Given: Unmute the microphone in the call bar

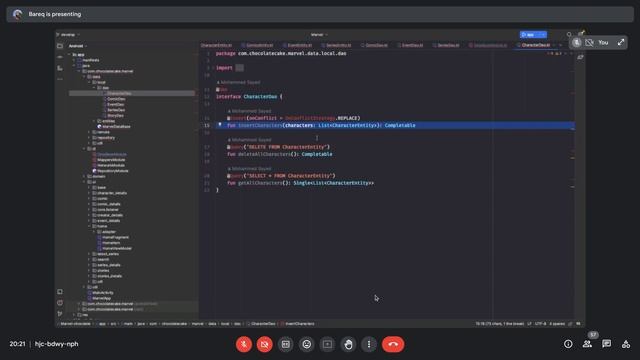Looking at the screenshot, I should tap(244, 344).
